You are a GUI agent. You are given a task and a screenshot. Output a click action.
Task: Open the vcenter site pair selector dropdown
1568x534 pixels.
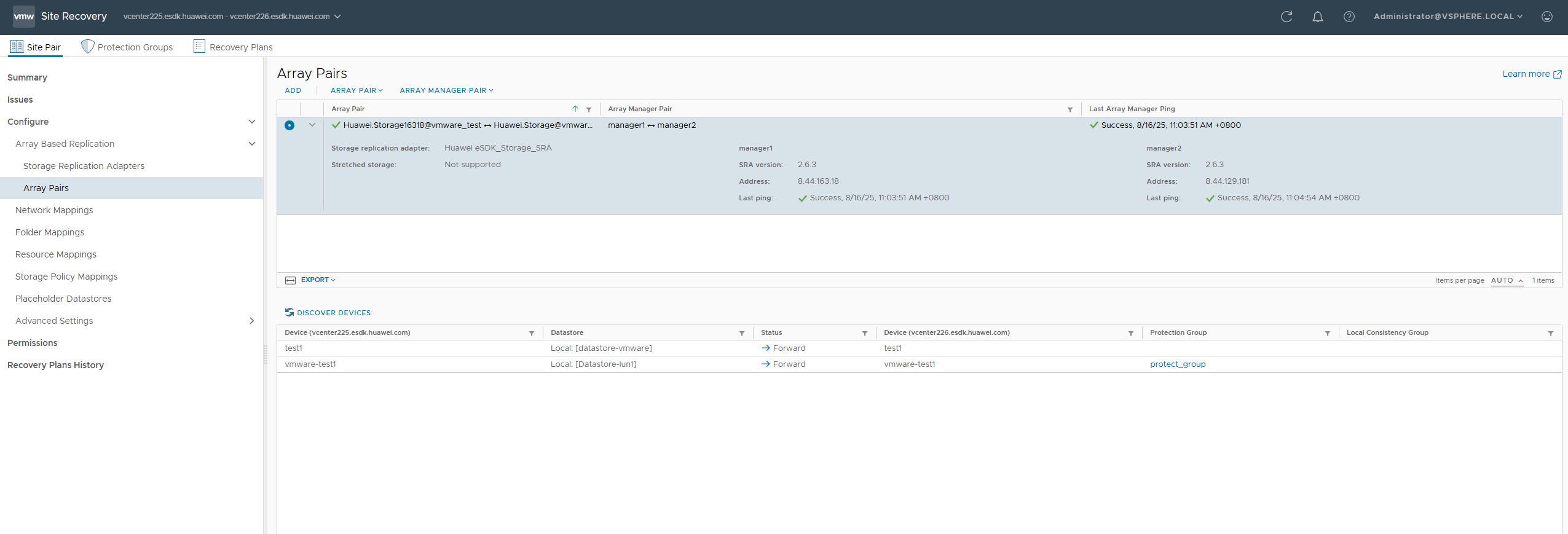tap(232, 17)
